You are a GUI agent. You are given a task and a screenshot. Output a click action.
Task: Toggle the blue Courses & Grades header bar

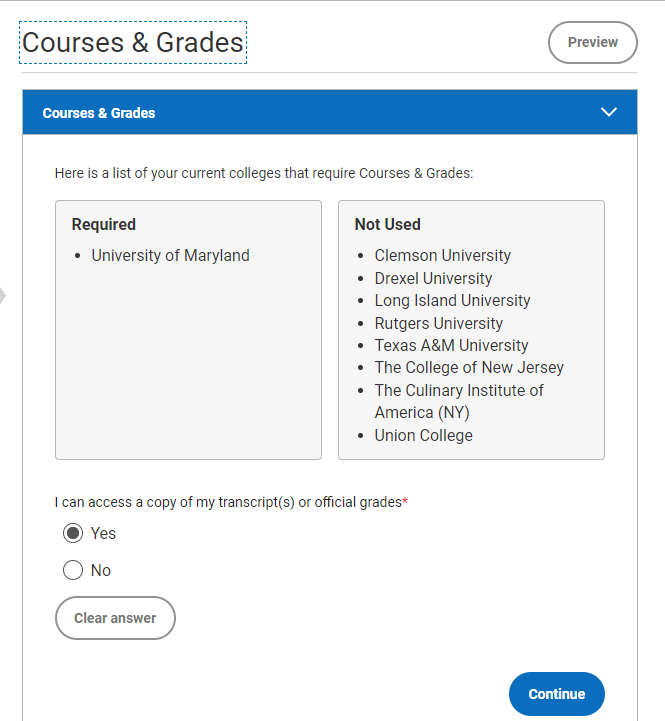point(330,112)
